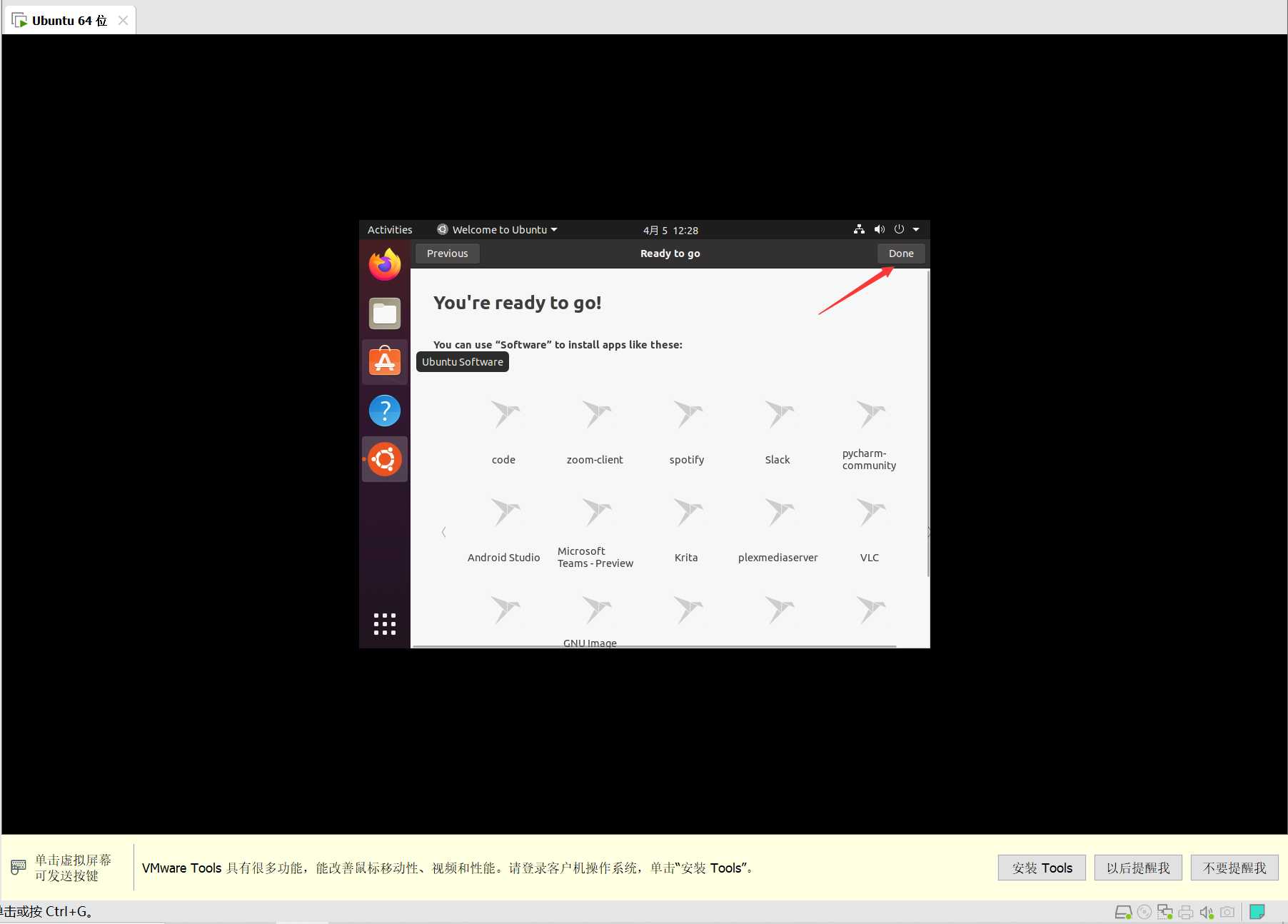Screen dimensions: 1288x924
Task: Click the vertical scrollbar of the welcome window
Action: (x=928, y=424)
